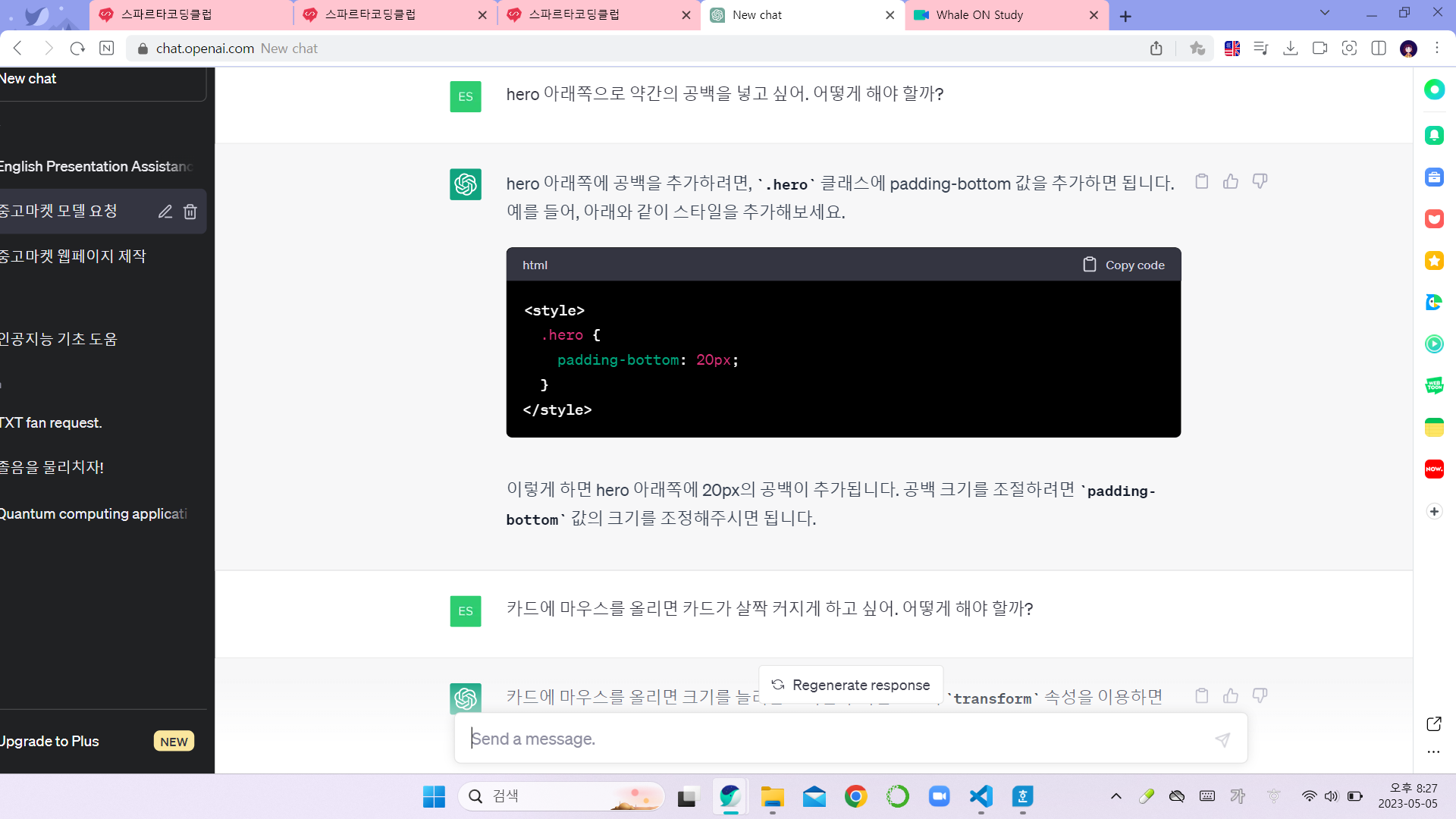Open sidebar in new window icon
The width and height of the screenshot is (1456, 819).
(x=1433, y=724)
